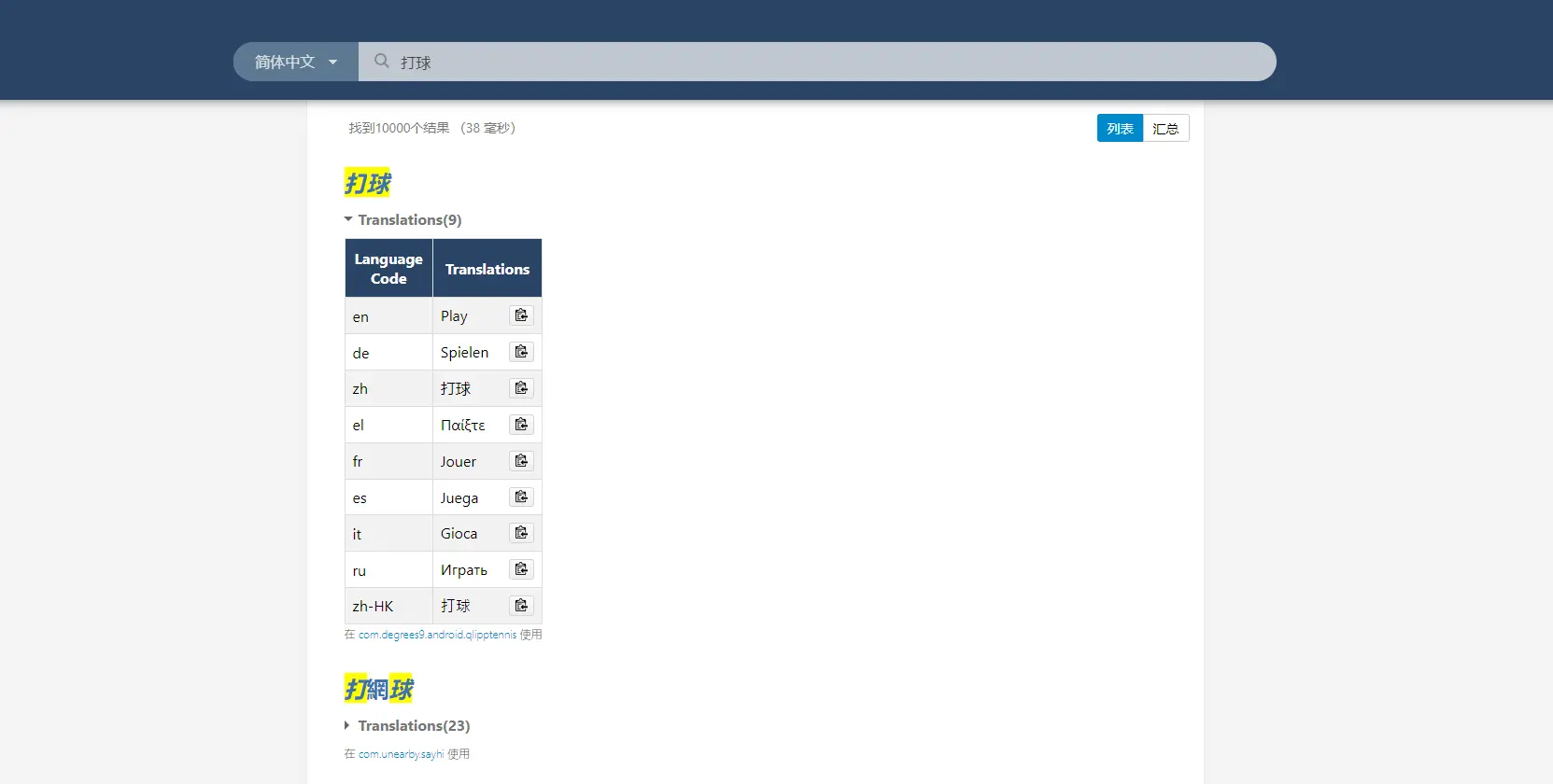1553x784 pixels.
Task: Copy the Spanish translation "Juega"
Action: [x=521, y=497]
